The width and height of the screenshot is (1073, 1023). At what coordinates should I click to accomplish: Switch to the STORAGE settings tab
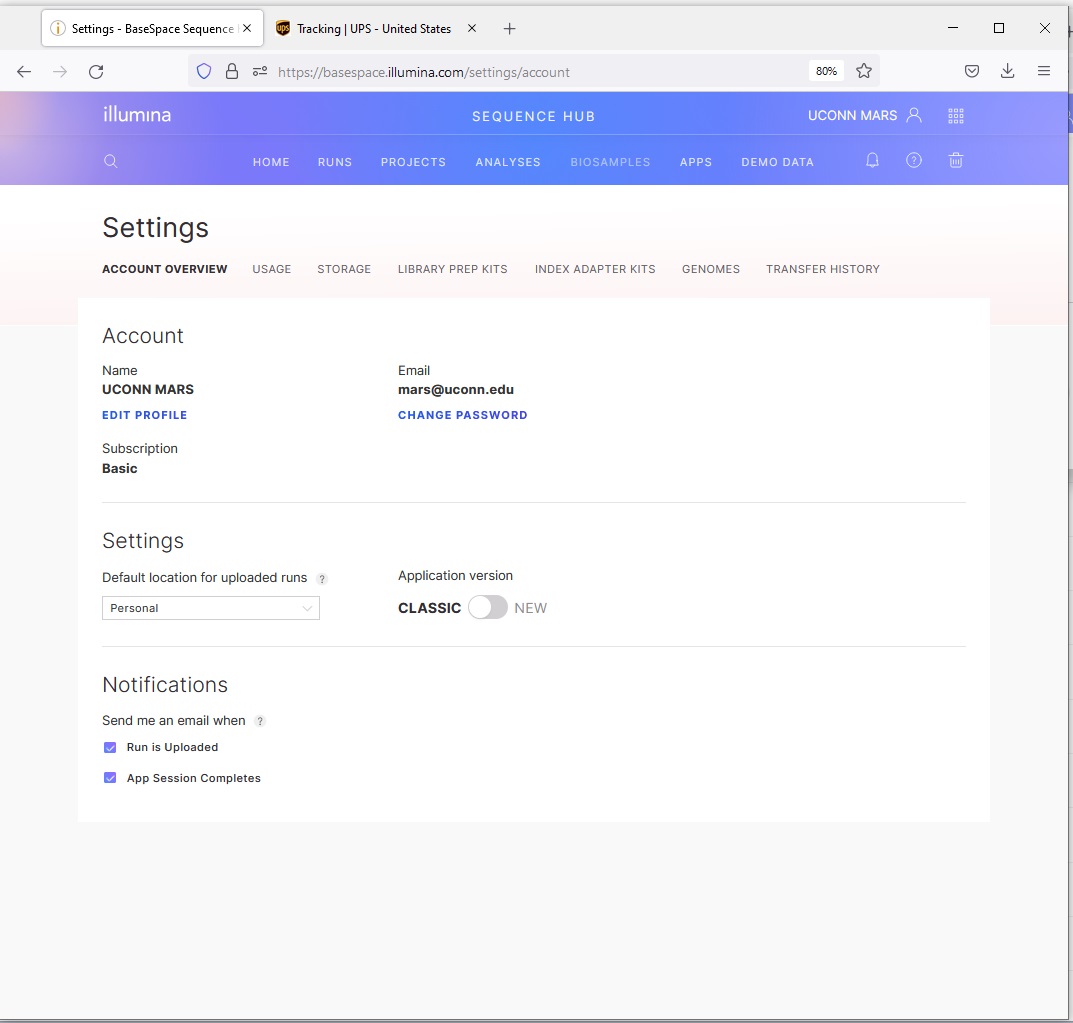tap(344, 269)
